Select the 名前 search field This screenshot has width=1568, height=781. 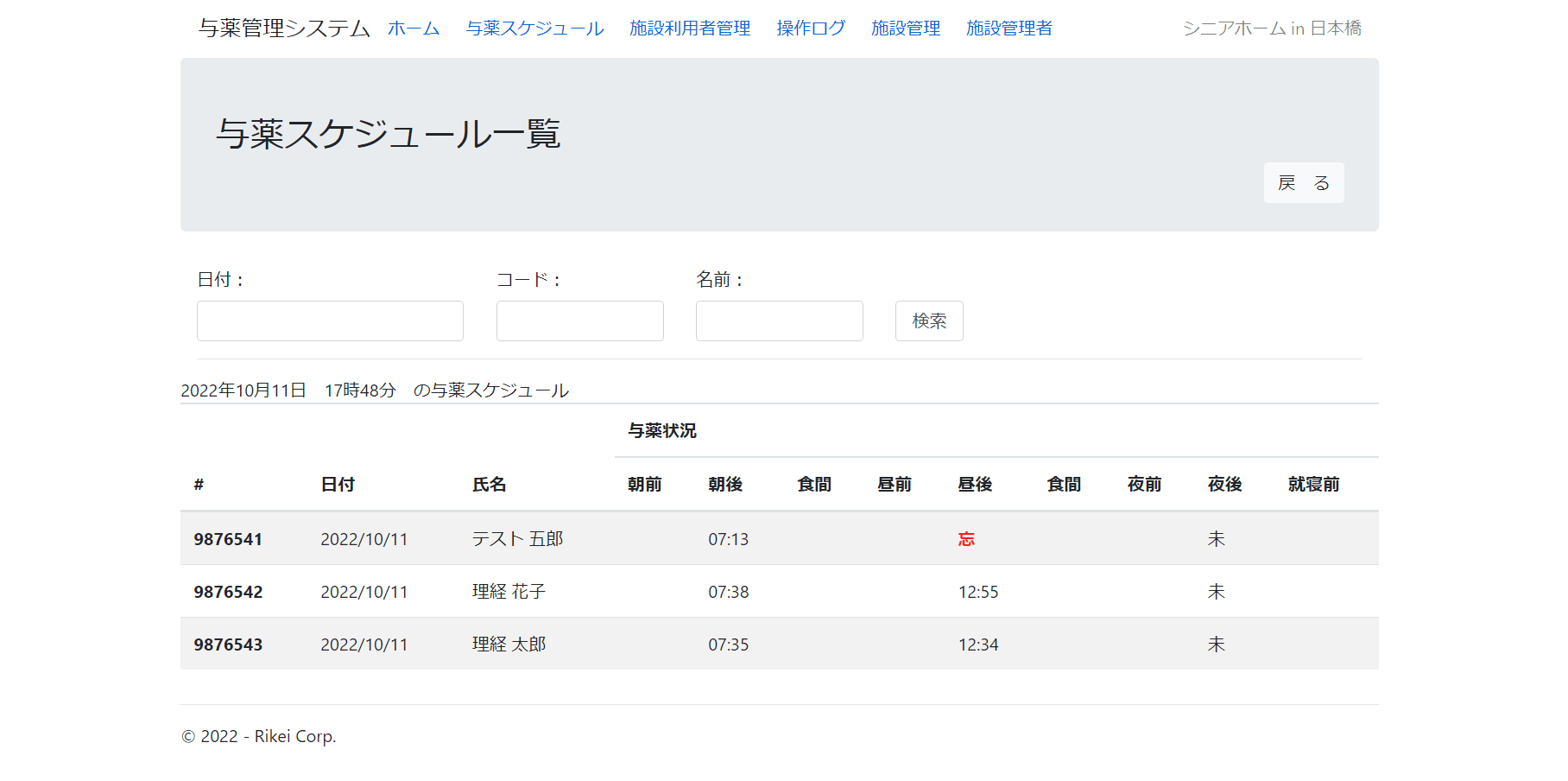click(x=779, y=321)
